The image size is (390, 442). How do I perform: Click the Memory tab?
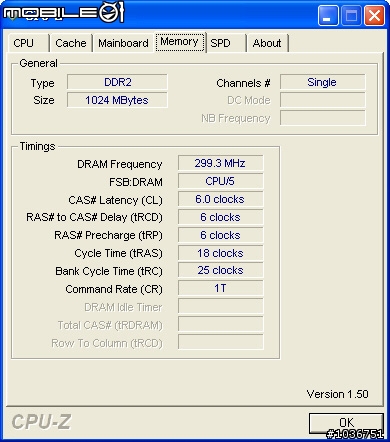[180, 42]
